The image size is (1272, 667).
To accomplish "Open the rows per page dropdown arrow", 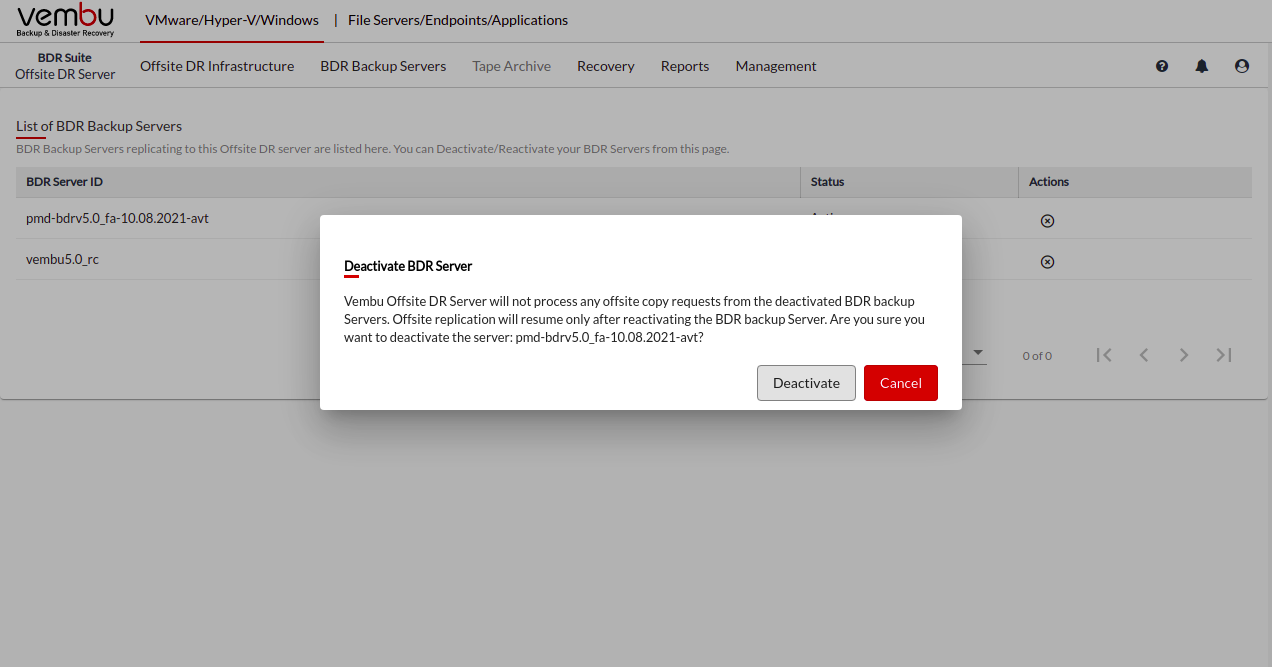I will click(x=978, y=352).
